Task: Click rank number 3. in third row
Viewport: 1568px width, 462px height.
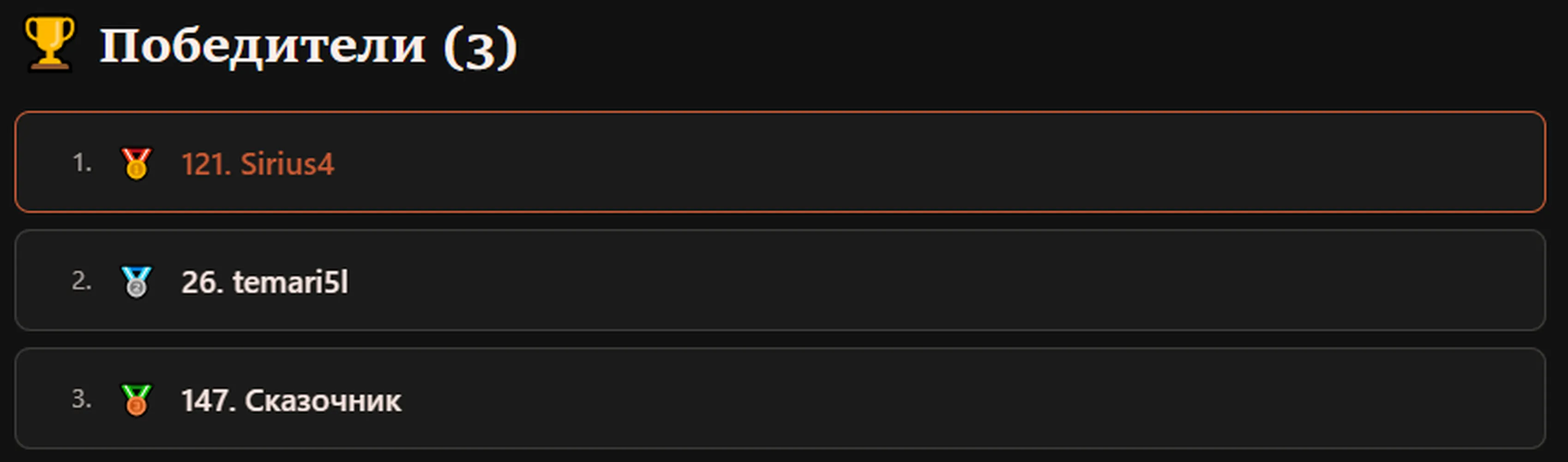Action: pyautogui.click(x=82, y=400)
